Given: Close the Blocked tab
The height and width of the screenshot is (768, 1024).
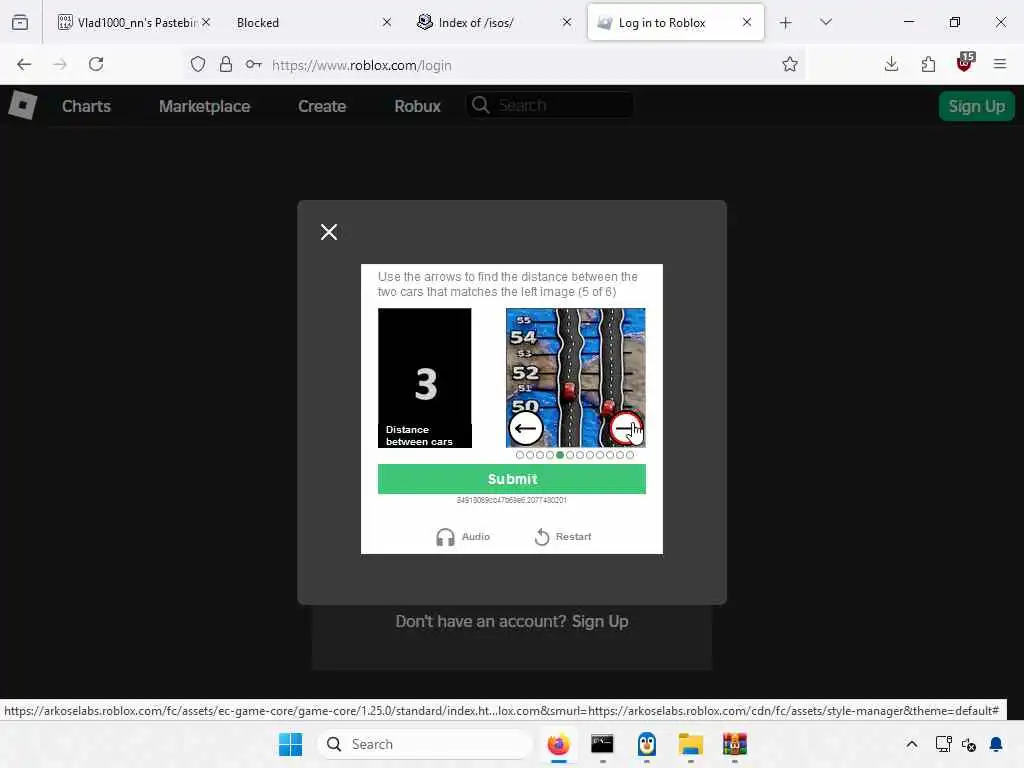Looking at the screenshot, I should tap(387, 22).
